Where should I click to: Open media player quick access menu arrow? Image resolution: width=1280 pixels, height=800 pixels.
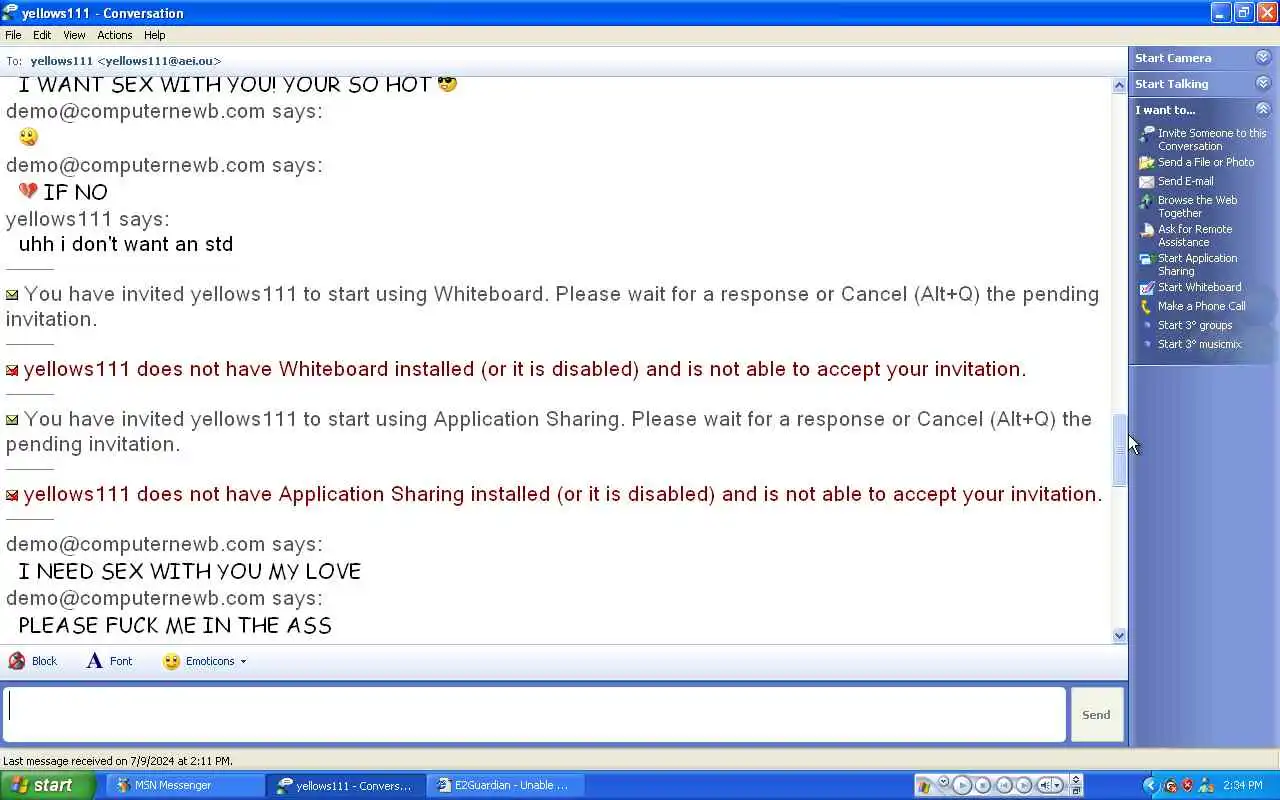click(943, 781)
